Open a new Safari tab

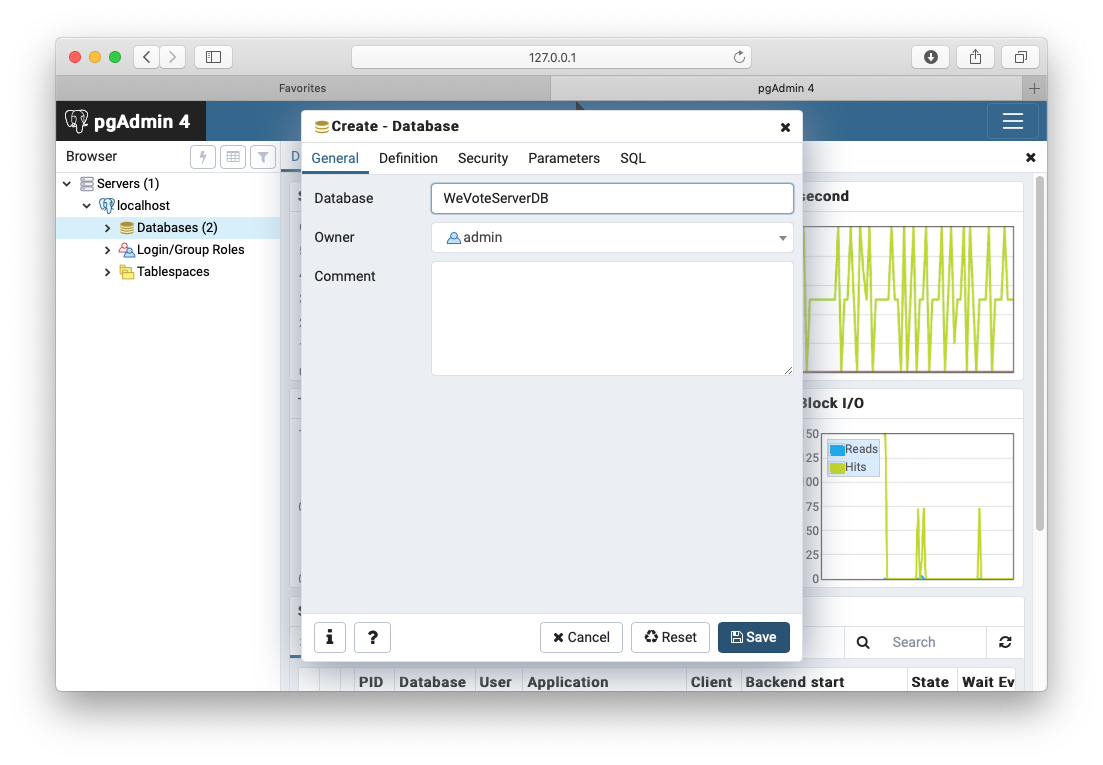click(x=1034, y=89)
